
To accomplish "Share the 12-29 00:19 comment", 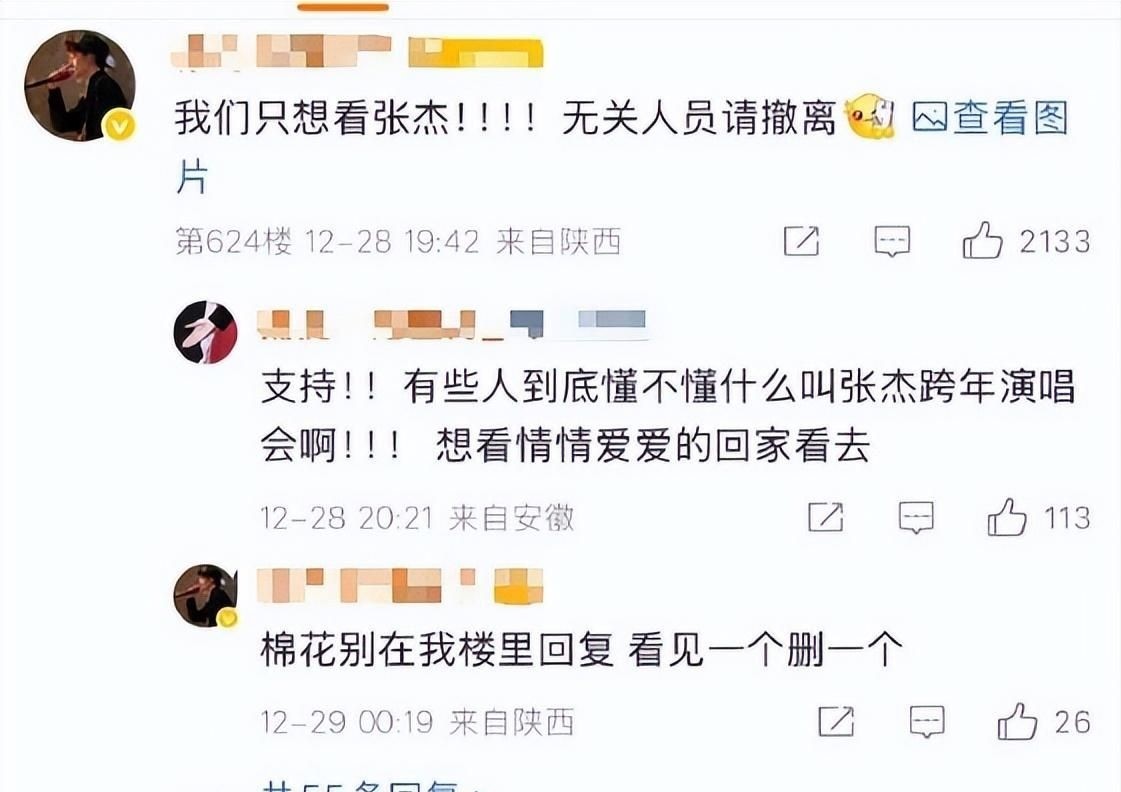I will tap(836, 721).
